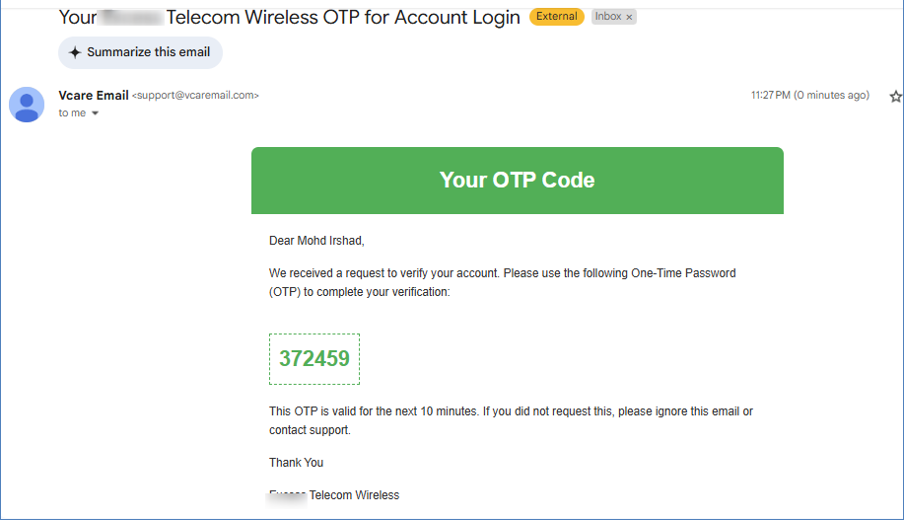The height and width of the screenshot is (523, 910).
Task: Open the Vcare Email sender name
Action: pos(93,96)
